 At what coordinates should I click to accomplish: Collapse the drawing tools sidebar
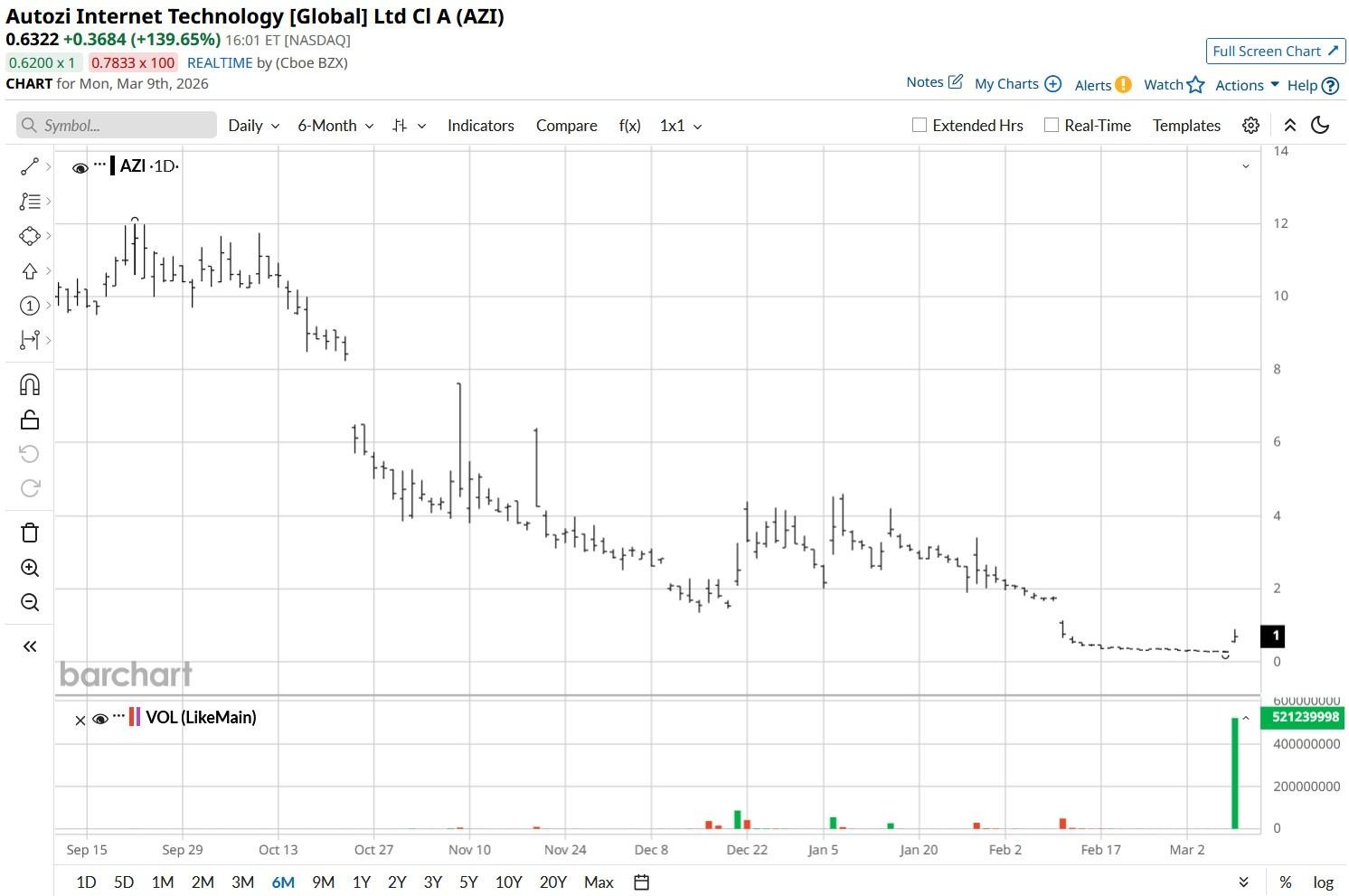(x=30, y=646)
